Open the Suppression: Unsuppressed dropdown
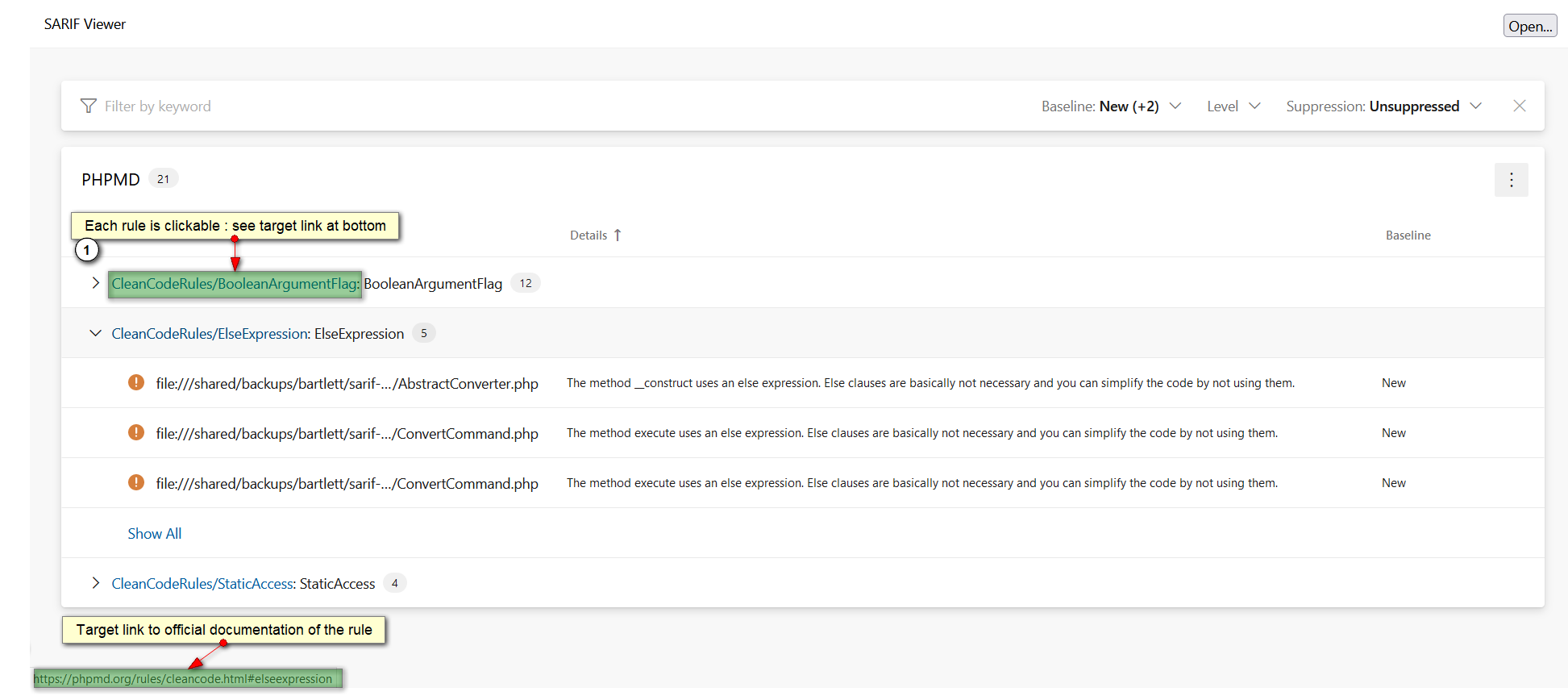 [1383, 106]
